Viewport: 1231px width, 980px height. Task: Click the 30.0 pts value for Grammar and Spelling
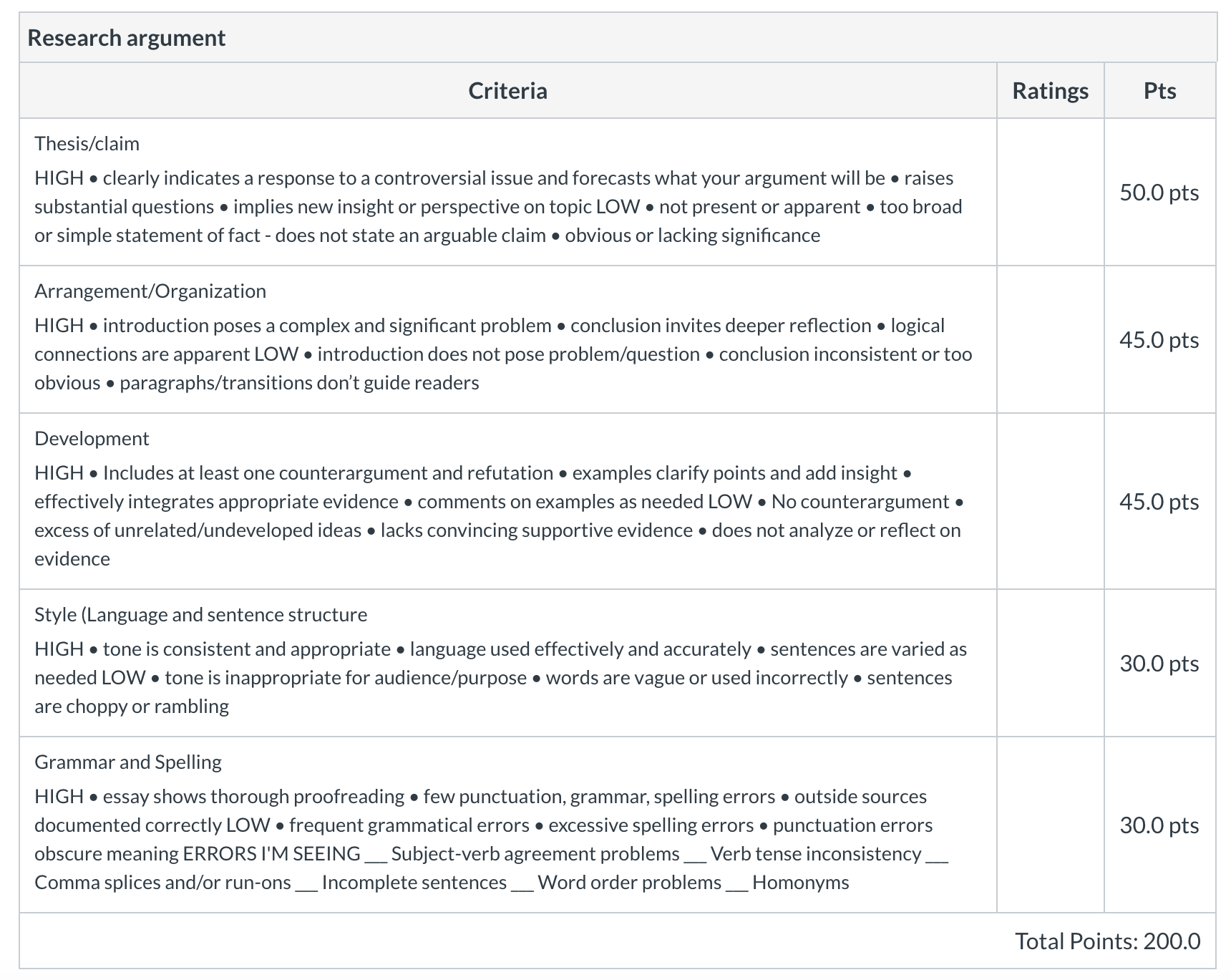click(1159, 825)
